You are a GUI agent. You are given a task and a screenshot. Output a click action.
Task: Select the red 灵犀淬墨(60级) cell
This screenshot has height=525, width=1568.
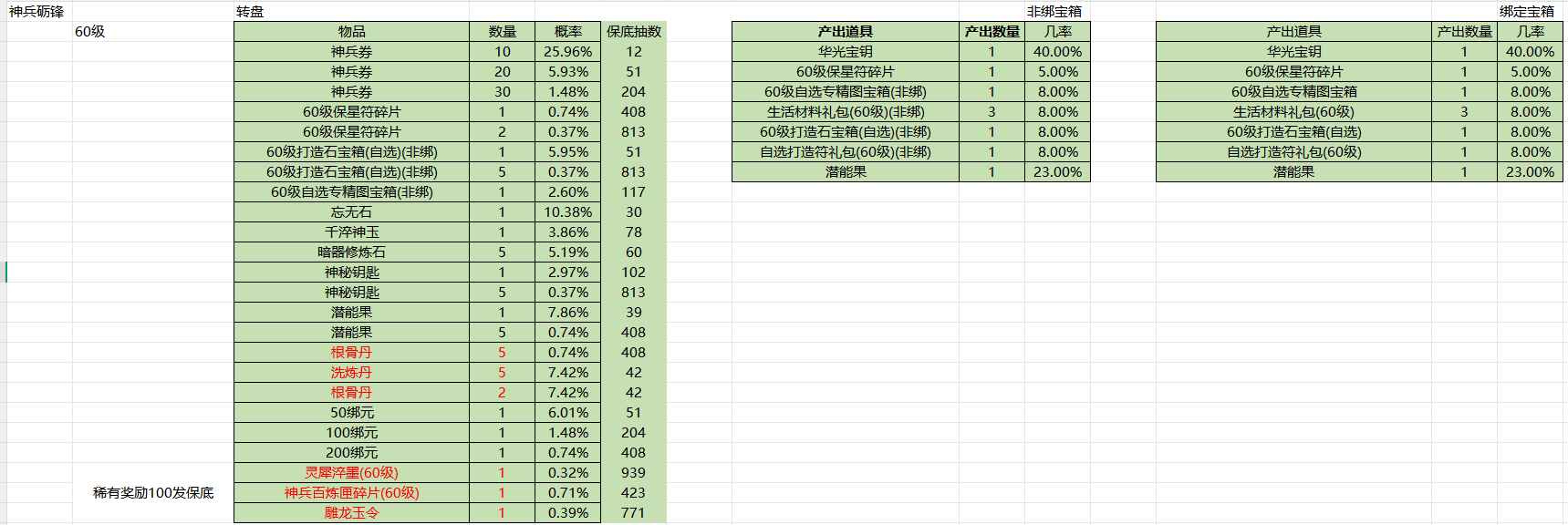[351, 473]
